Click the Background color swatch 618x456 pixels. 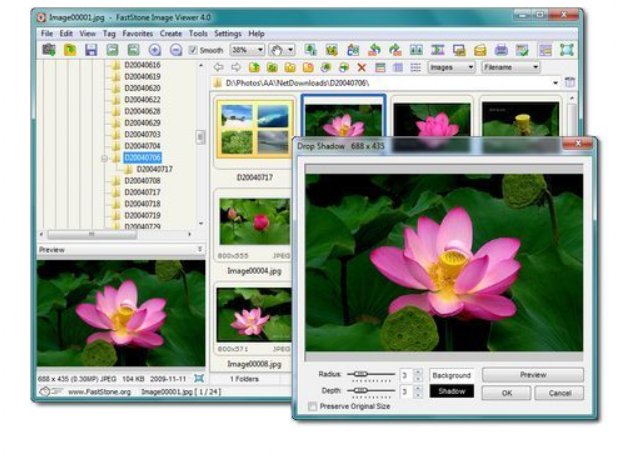click(x=451, y=375)
